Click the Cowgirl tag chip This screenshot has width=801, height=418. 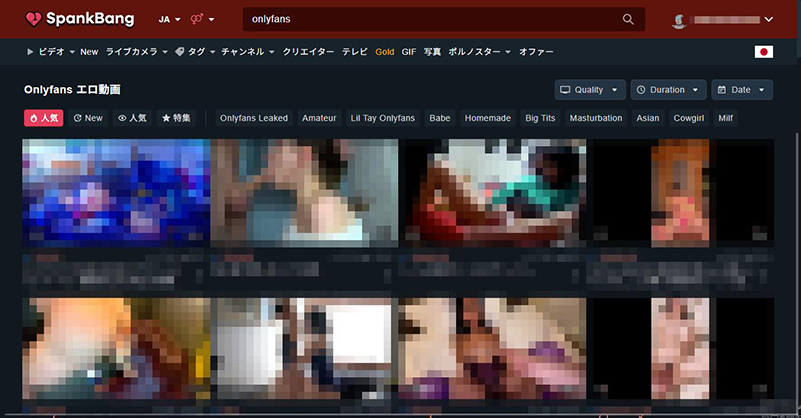pyautogui.click(x=689, y=118)
